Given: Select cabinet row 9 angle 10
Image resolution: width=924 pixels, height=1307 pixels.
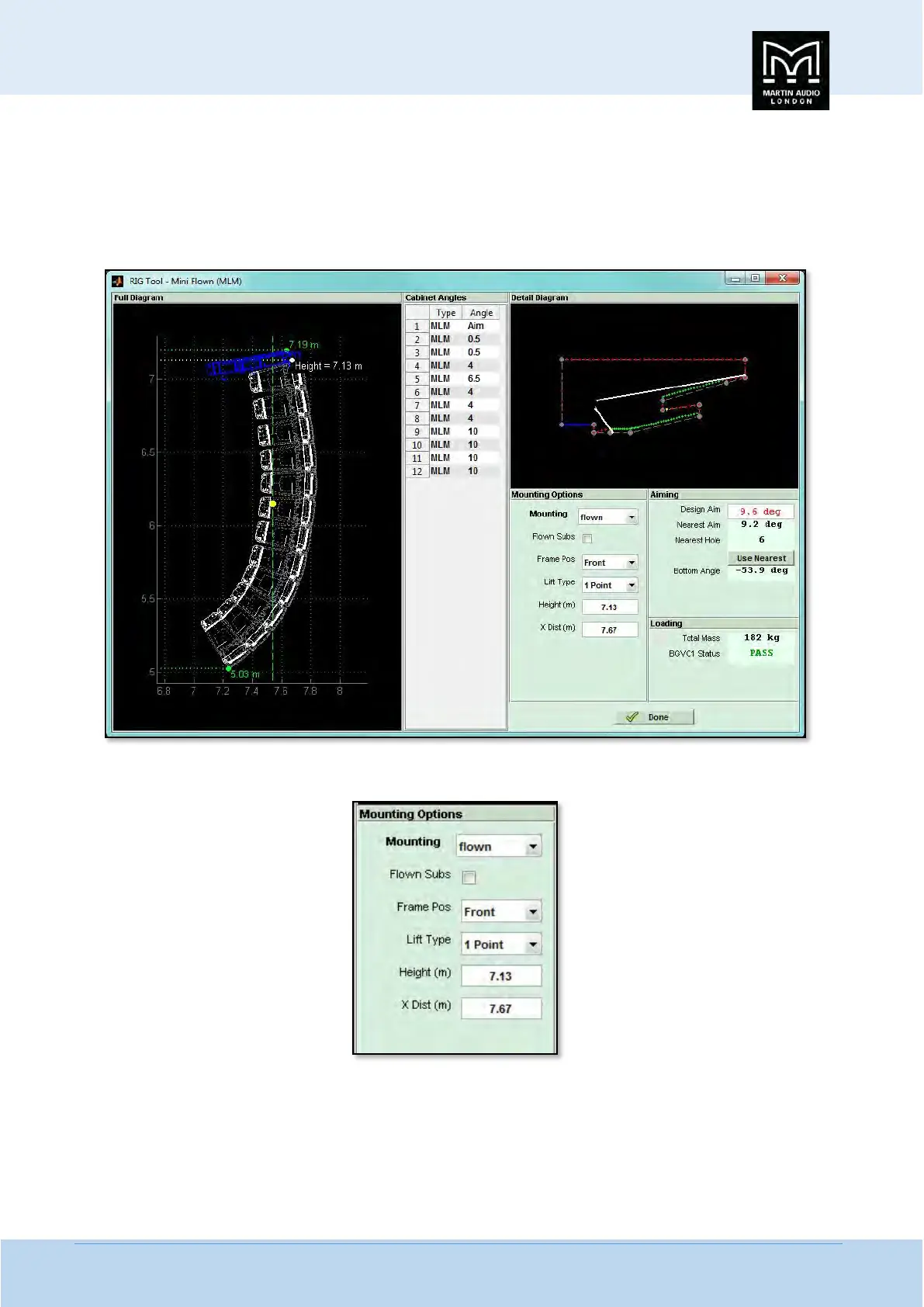Looking at the screenshot, I should pos(481,432).
